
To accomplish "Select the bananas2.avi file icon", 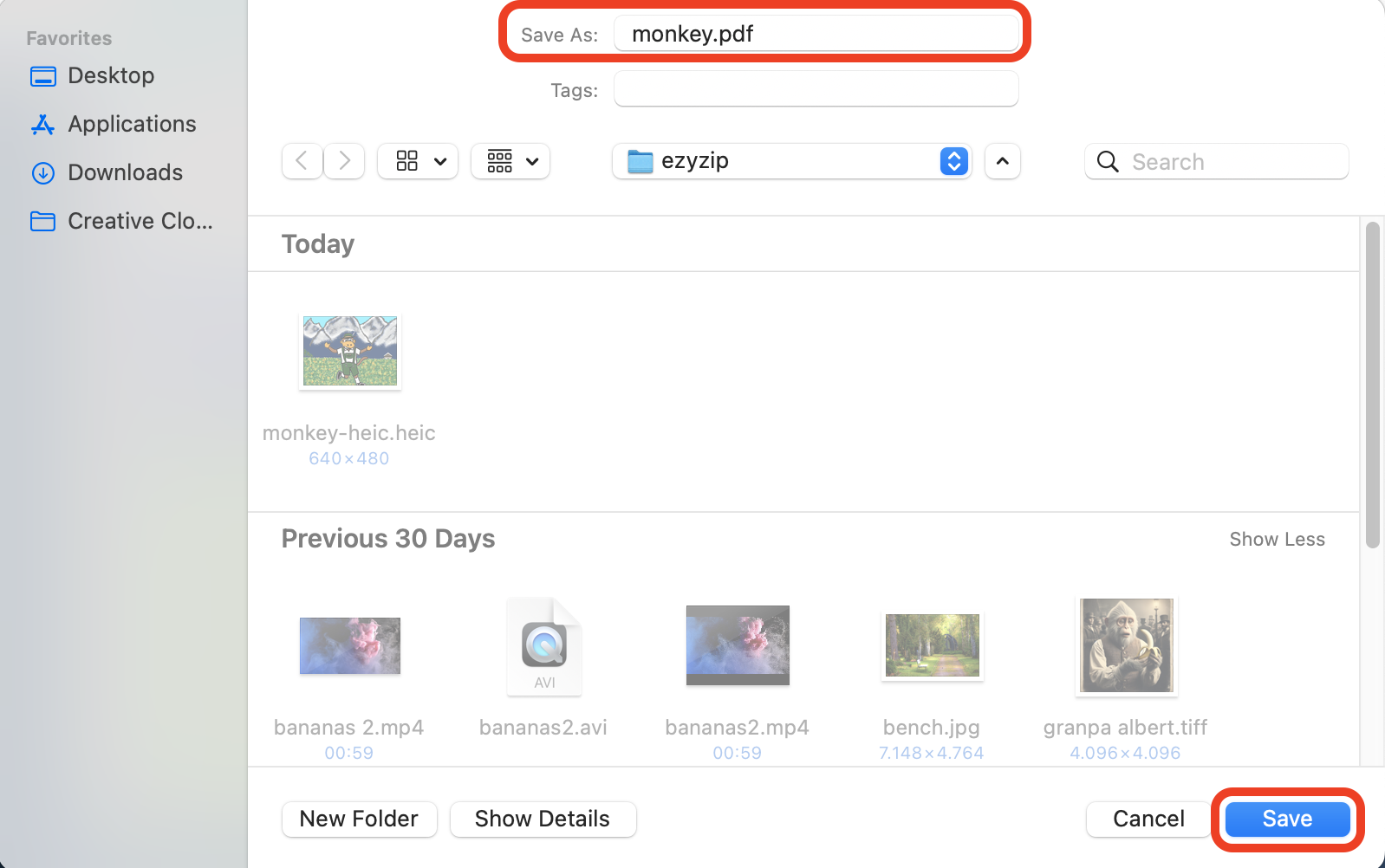I will [x=544, y=646].
